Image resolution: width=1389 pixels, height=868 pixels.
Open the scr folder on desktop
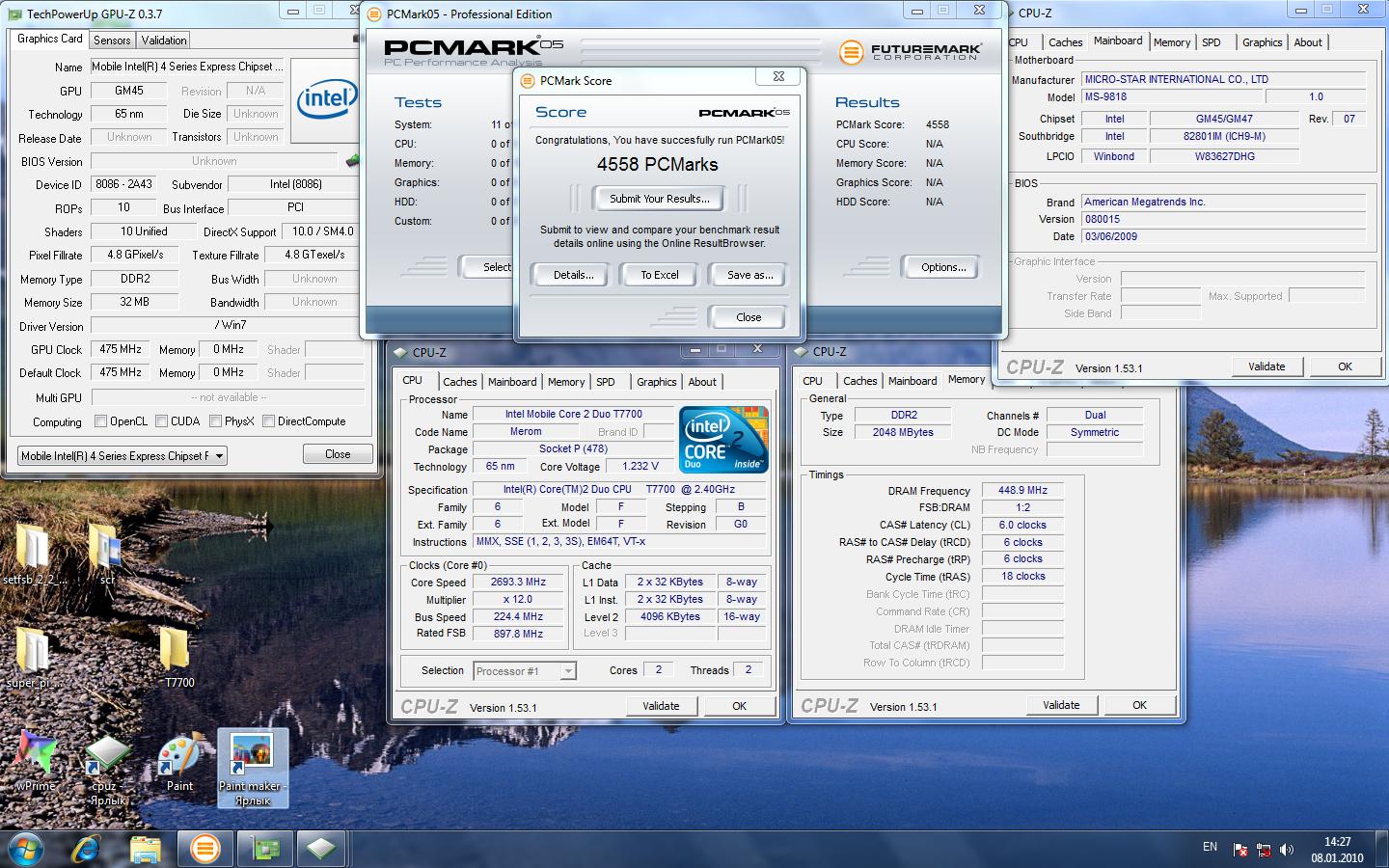[106, 555]
